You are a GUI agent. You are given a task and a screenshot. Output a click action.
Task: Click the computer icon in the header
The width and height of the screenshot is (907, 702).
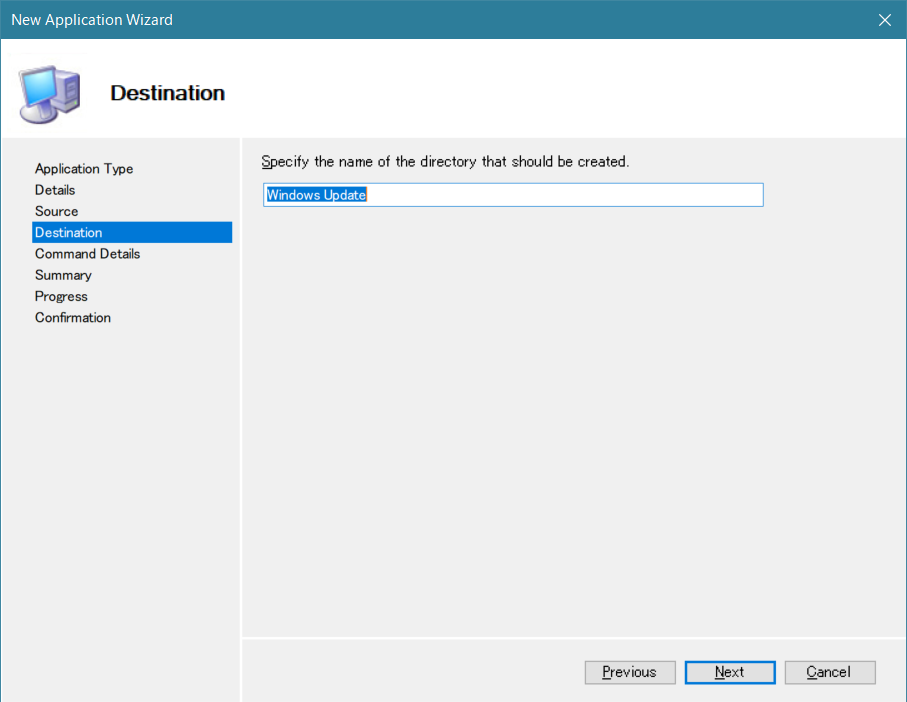[50, 94]
